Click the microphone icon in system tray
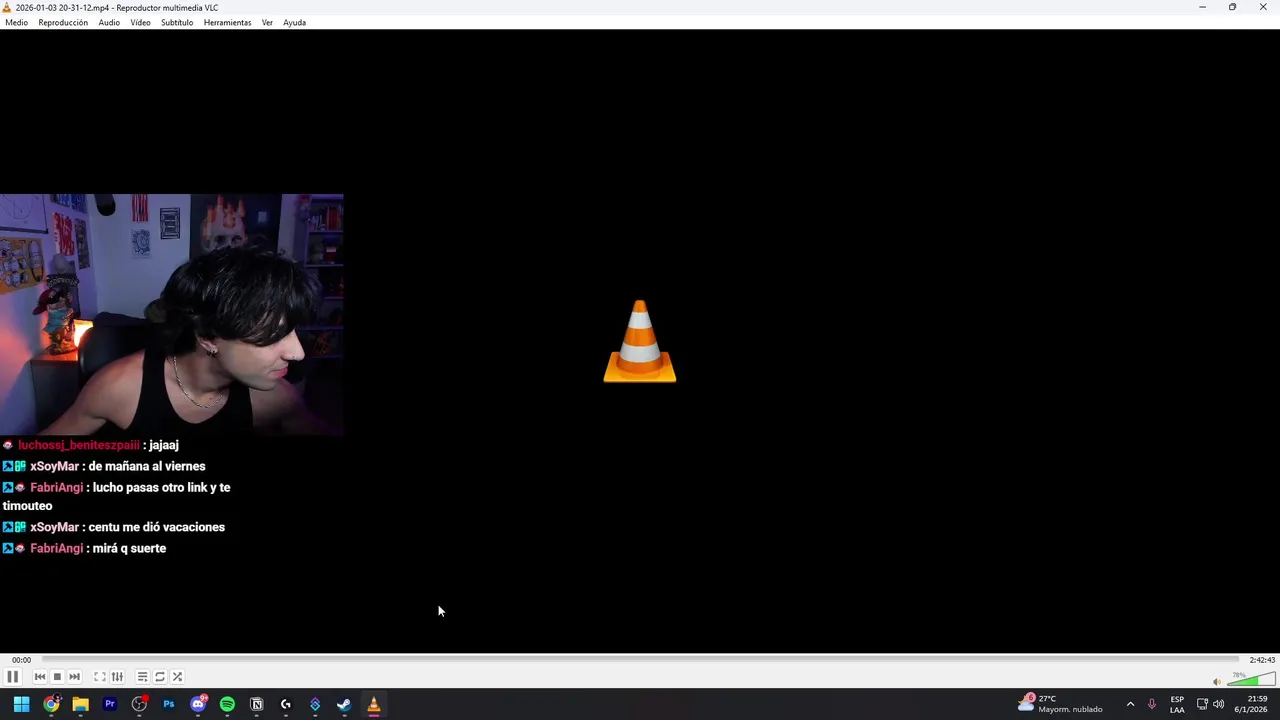 pyautogui.click(x=1152, y=704)
